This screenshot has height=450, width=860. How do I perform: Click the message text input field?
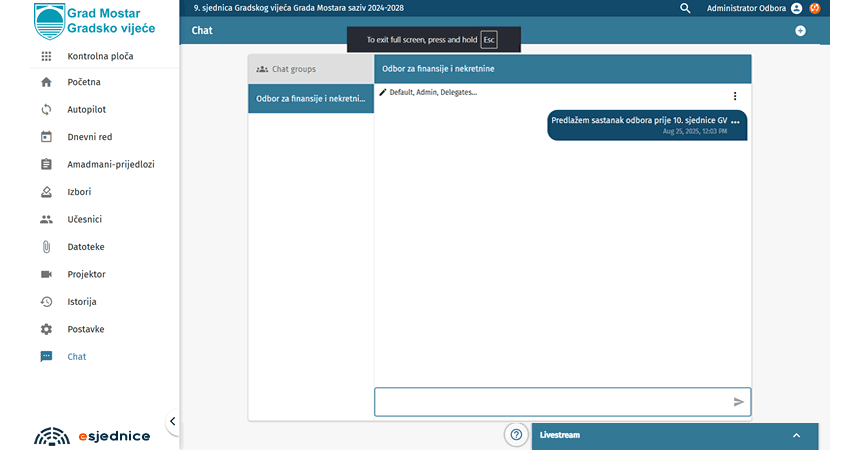click(552, 402)
